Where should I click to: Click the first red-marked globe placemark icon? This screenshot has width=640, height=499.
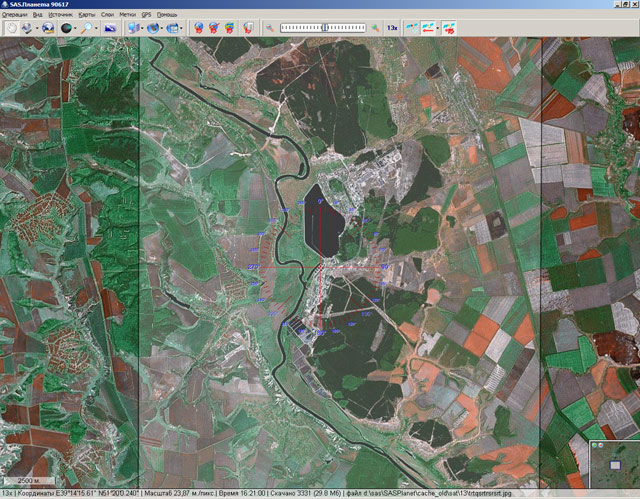199,29
